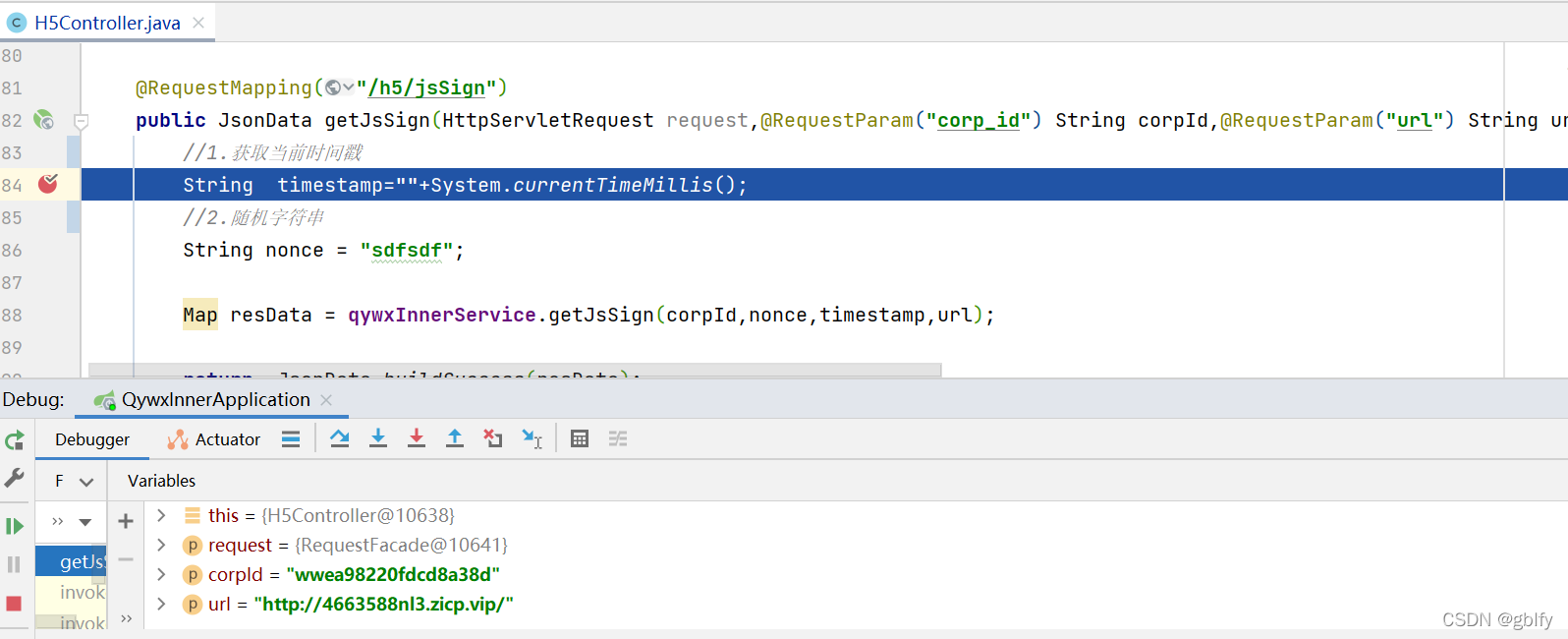
Task: Click the Variables panel header
Action: [161, 481]
